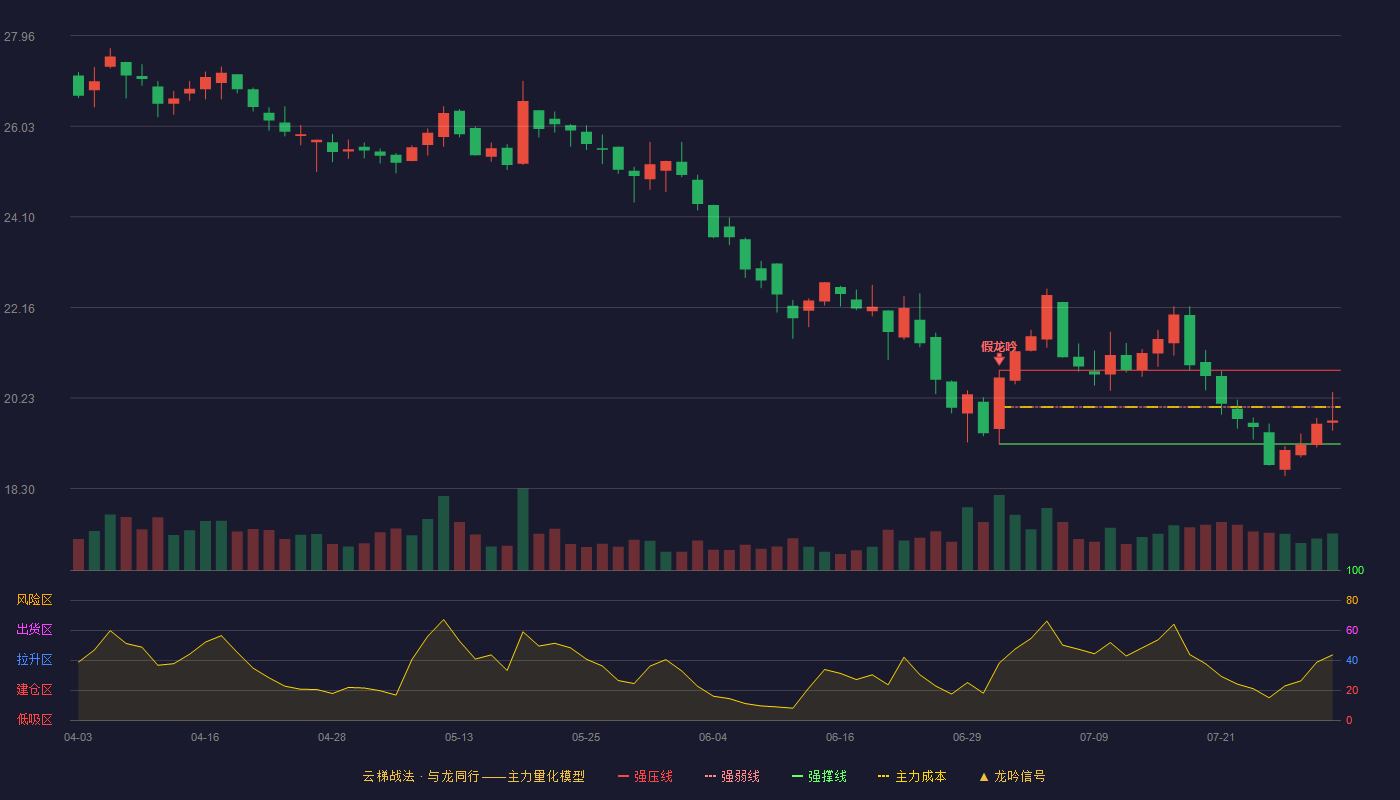This screenshot has width=1400, height=800.
Task: Select the 低吸区 zone label
Action: [x=34, y=720]
